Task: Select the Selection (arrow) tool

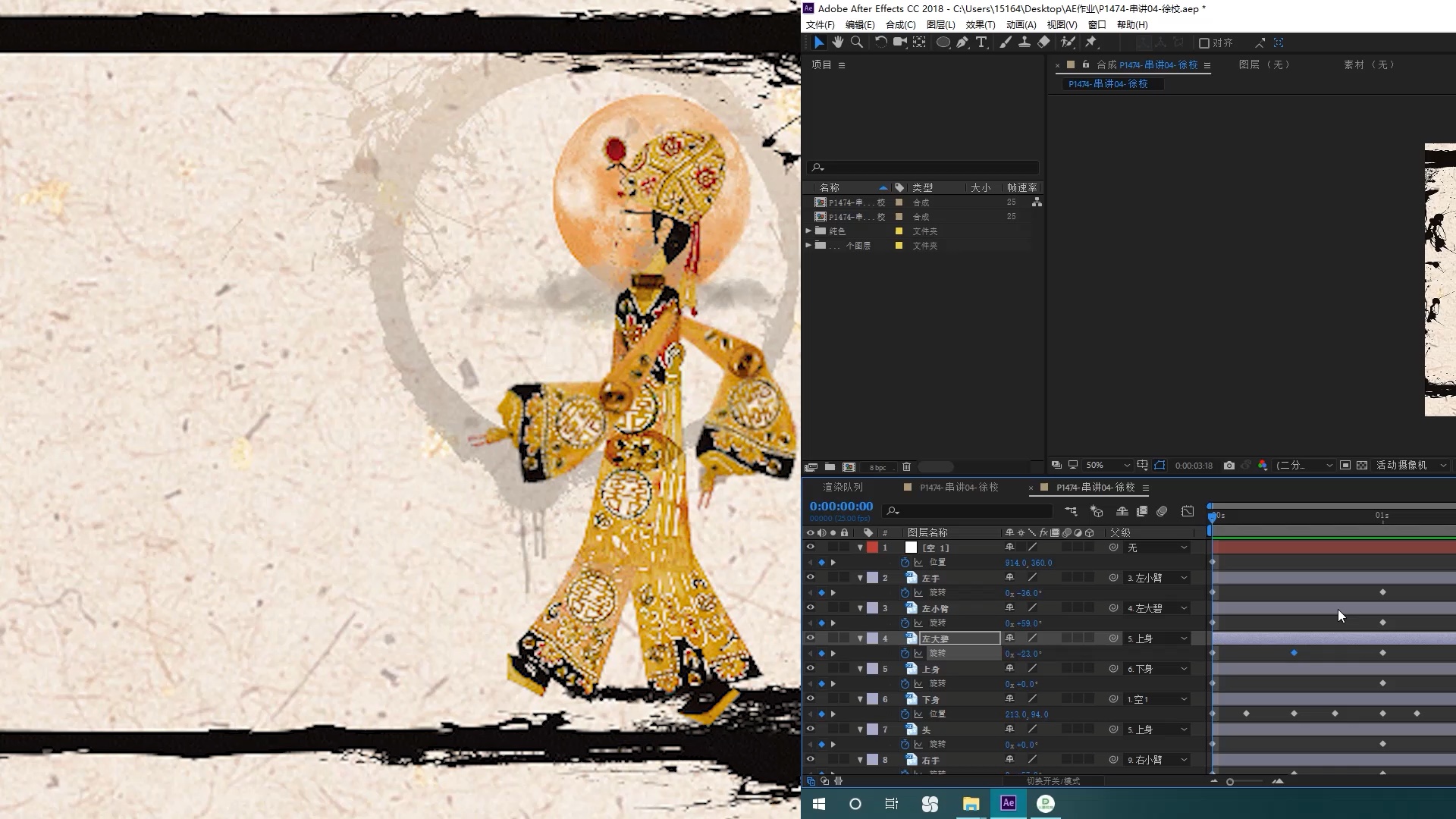Action: click(x=819, y=42)
